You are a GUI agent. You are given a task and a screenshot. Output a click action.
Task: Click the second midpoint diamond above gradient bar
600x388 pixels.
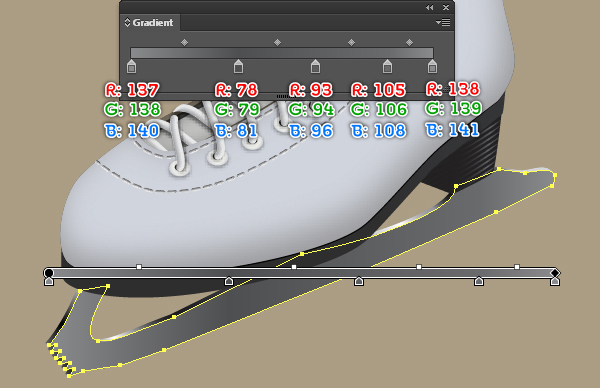click(278, 42)
